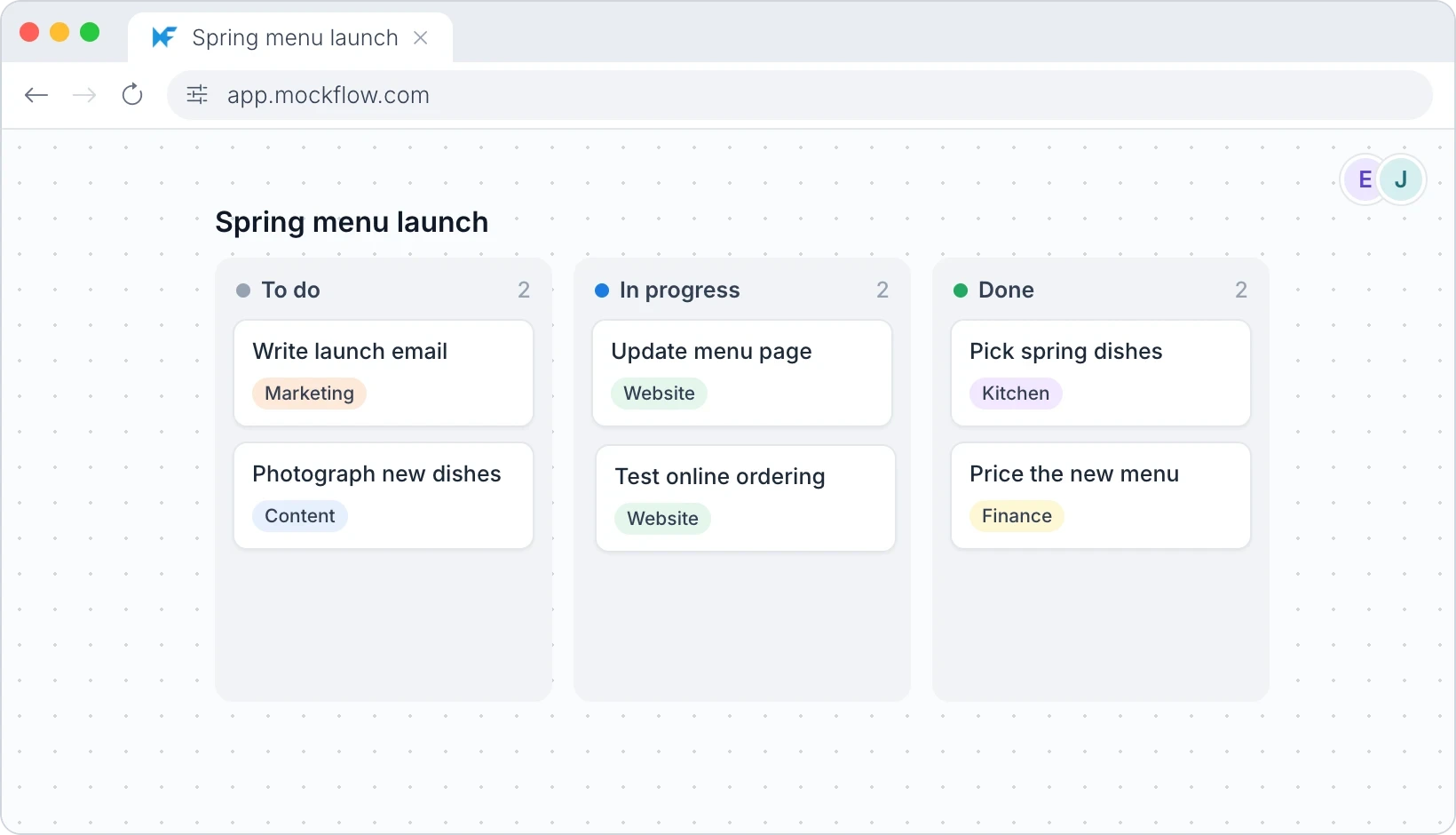Maximize window with the green button
Screen dimensions: 1456x835
[x=90, y=32]
